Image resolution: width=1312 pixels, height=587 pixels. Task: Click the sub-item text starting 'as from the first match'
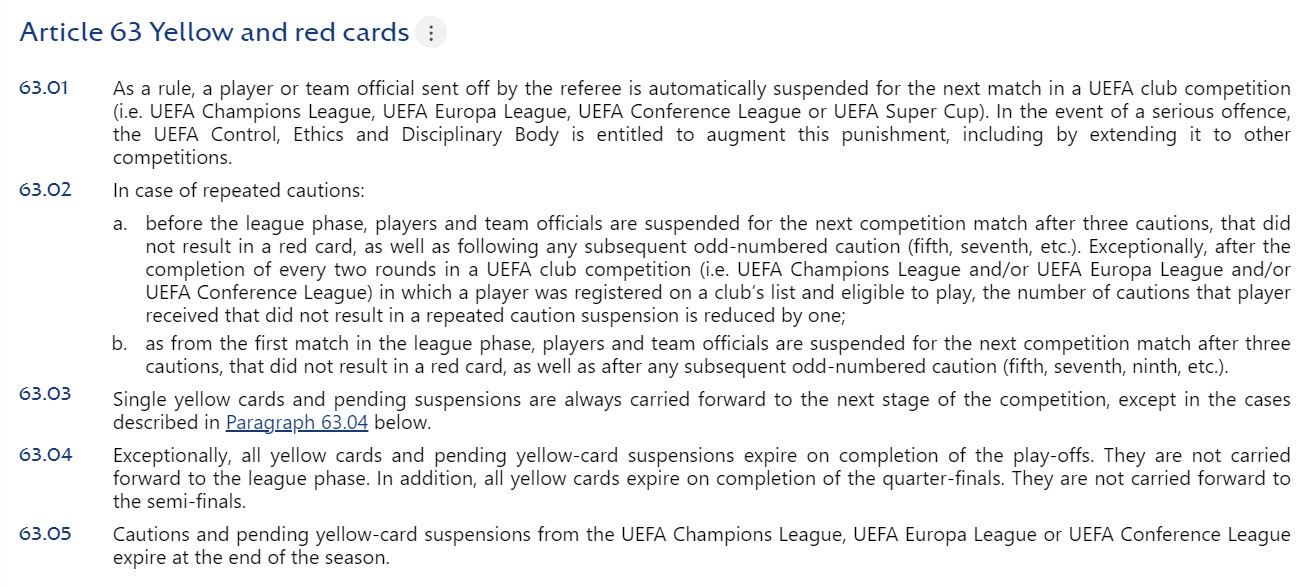click(x=717, y=355)
